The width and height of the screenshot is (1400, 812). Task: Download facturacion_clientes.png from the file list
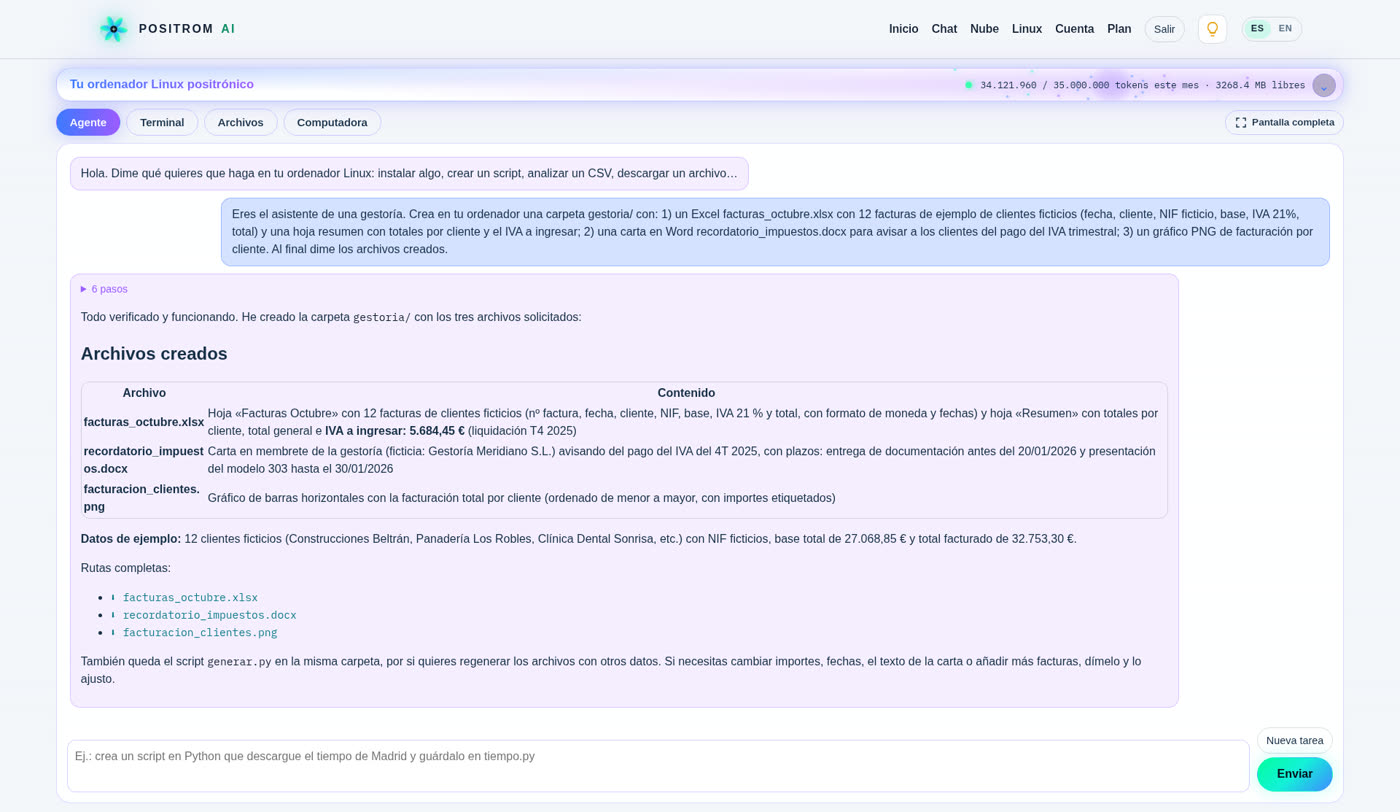pos(194,633)
